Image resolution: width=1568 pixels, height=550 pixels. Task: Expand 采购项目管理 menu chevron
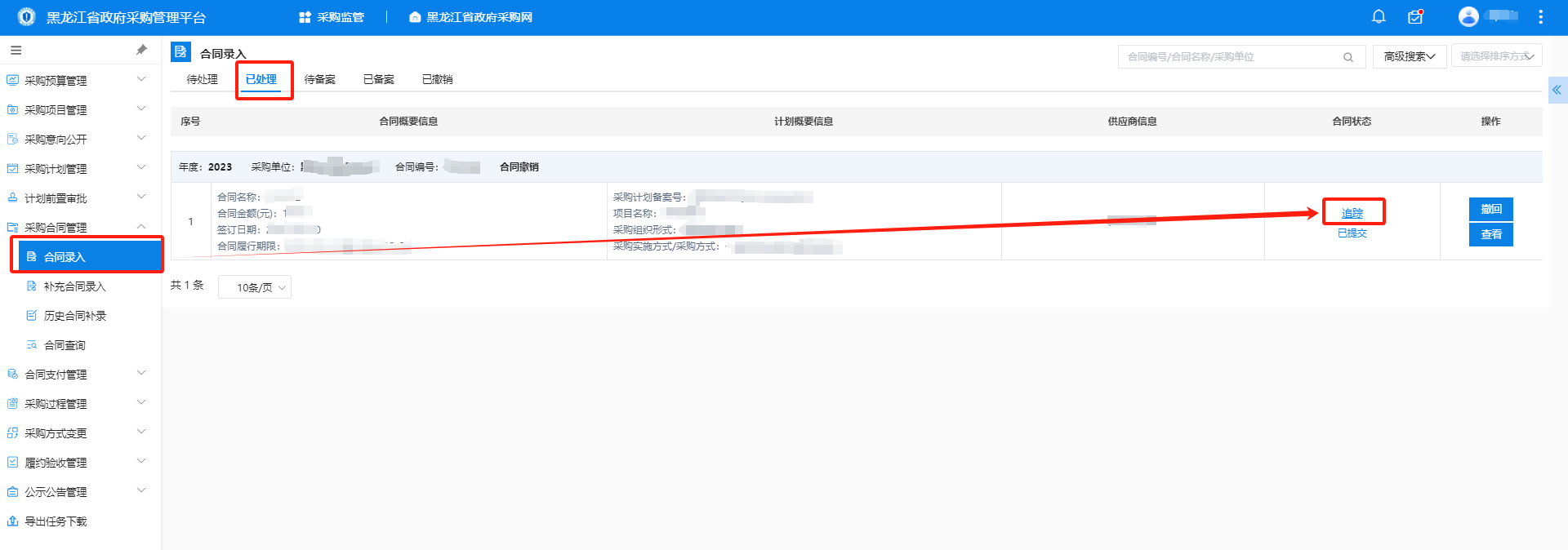click(141, 109)
